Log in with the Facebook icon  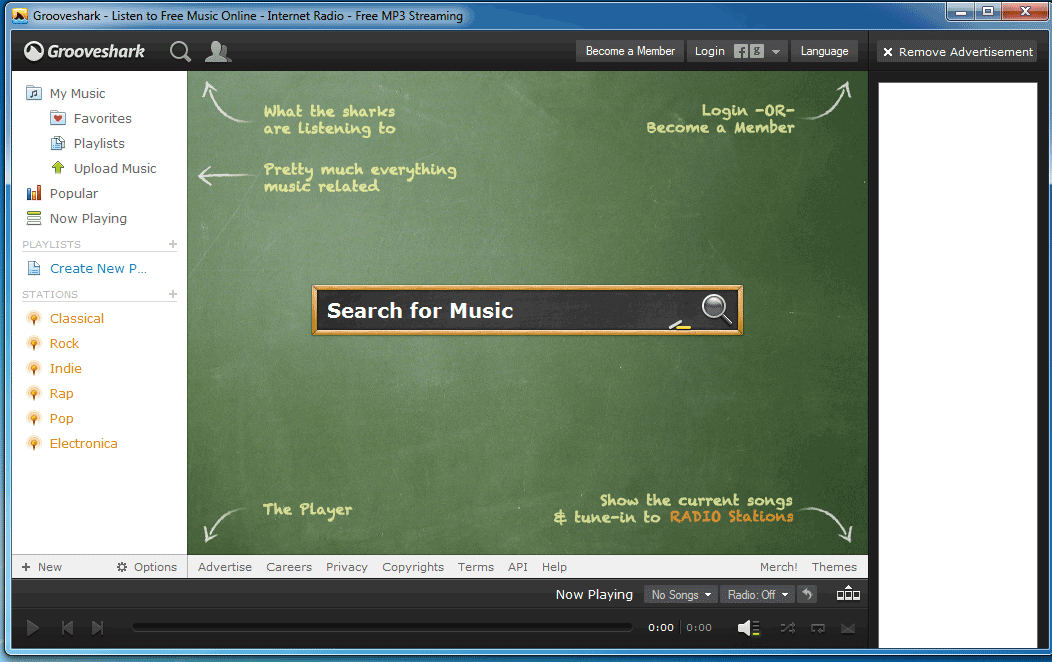pyautogui.click(x=741, y=51)
